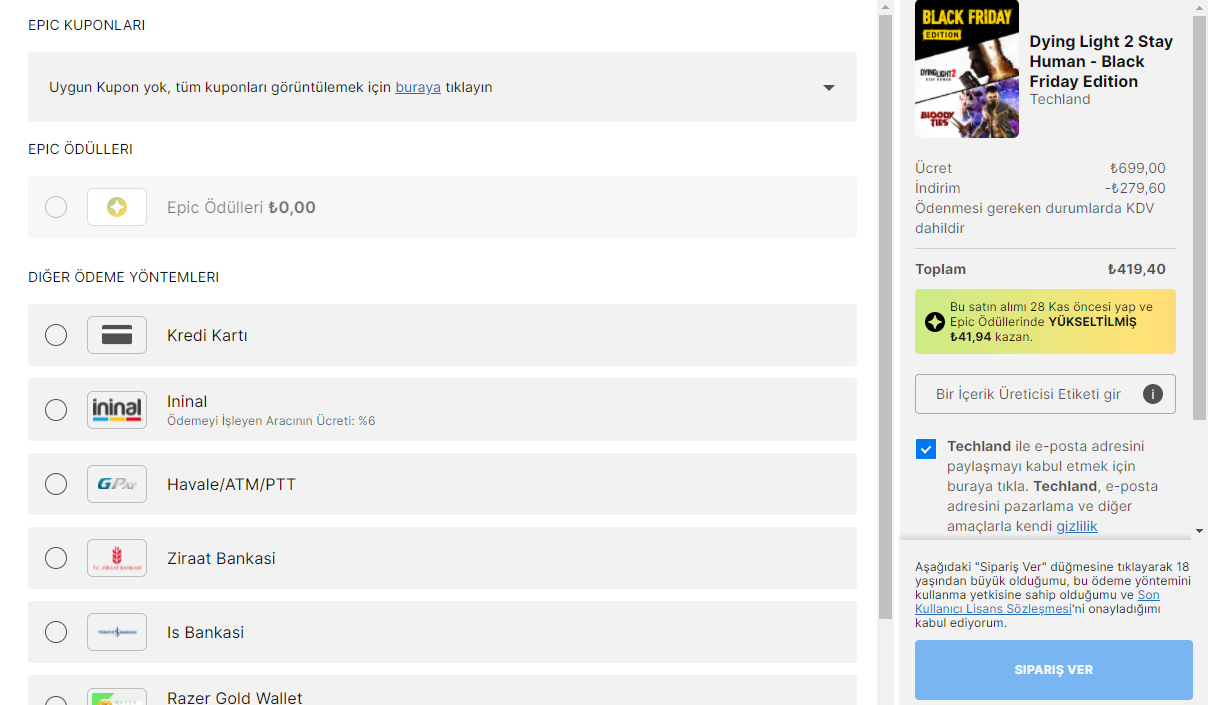
Task: Click the ininal logo icon
Action: (x=117, y=410)
